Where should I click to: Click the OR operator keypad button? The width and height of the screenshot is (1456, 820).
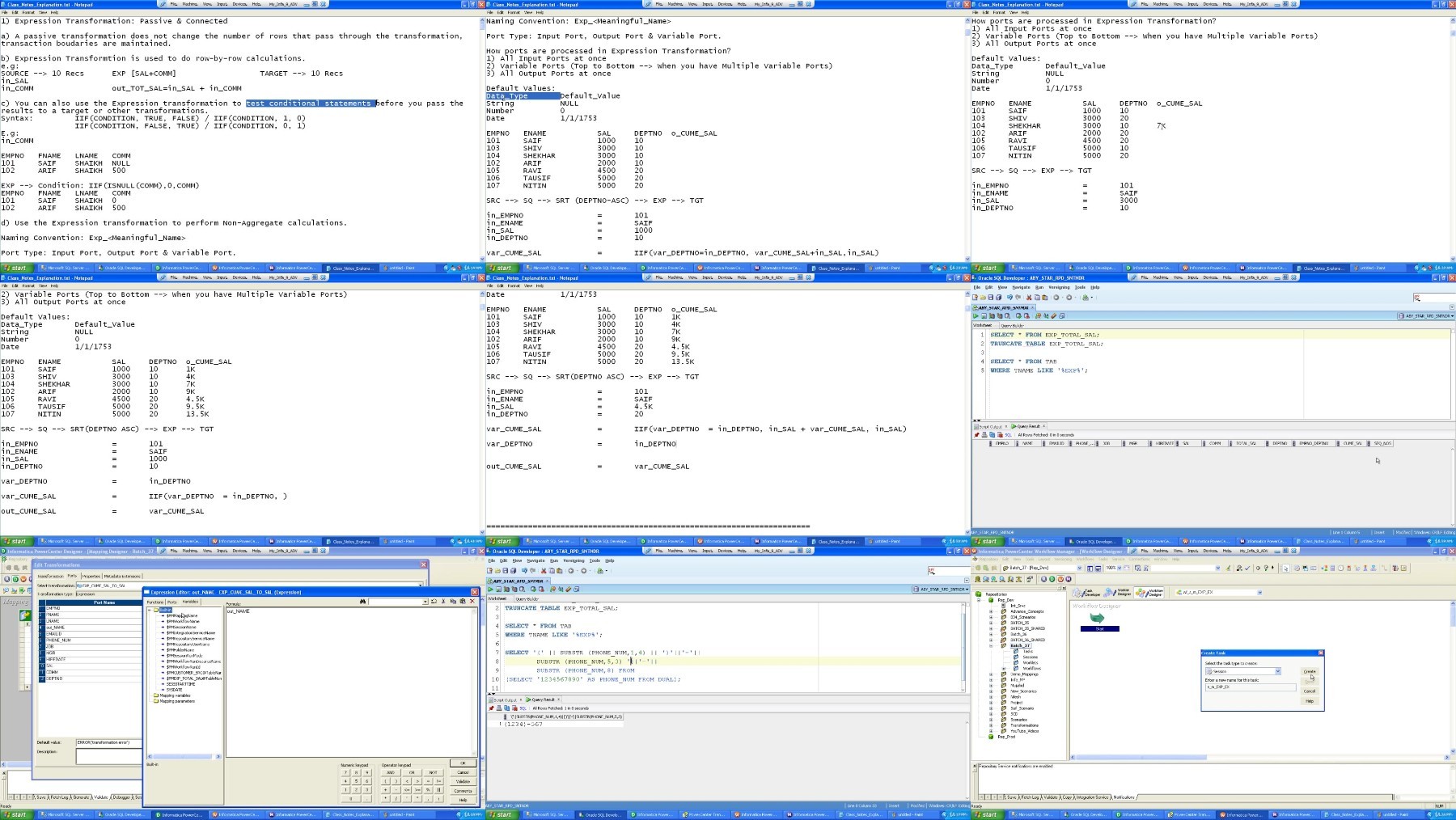click(412, 772)
